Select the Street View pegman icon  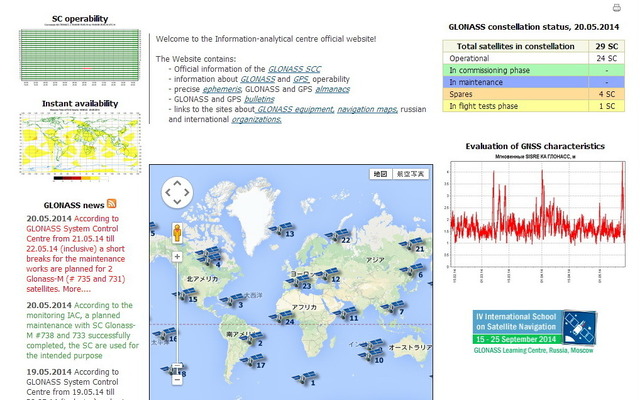coord(177,233)
